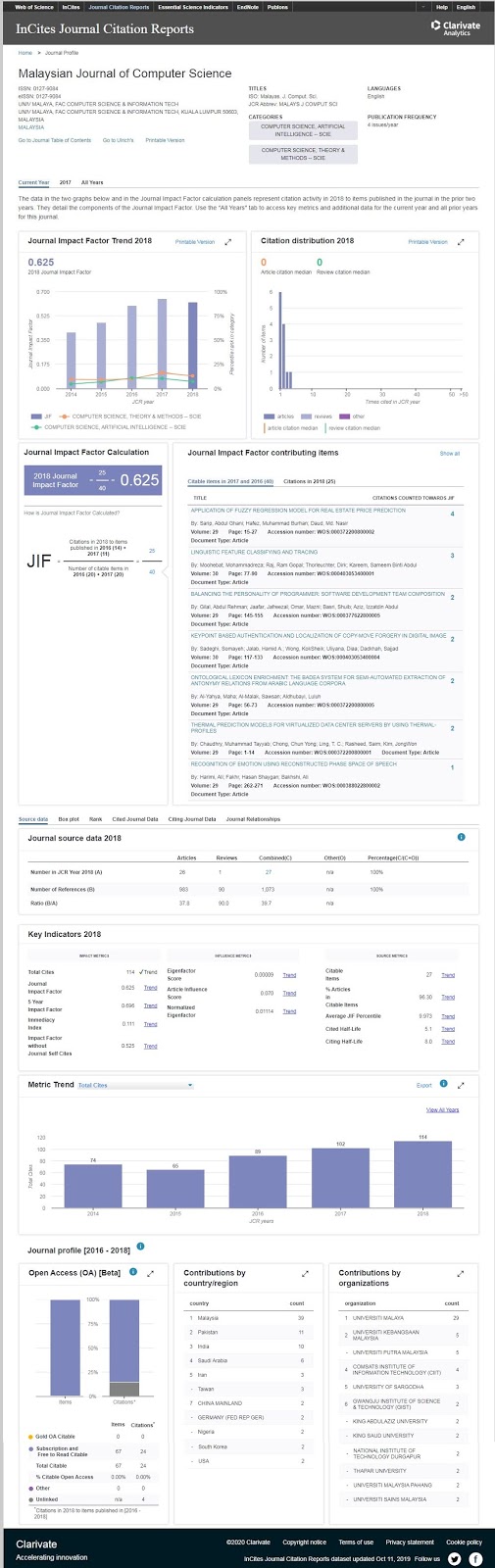495x1568 pixels.
Task: Expand the Metric Trend chart panel
Action: [x=461, y=1085]
